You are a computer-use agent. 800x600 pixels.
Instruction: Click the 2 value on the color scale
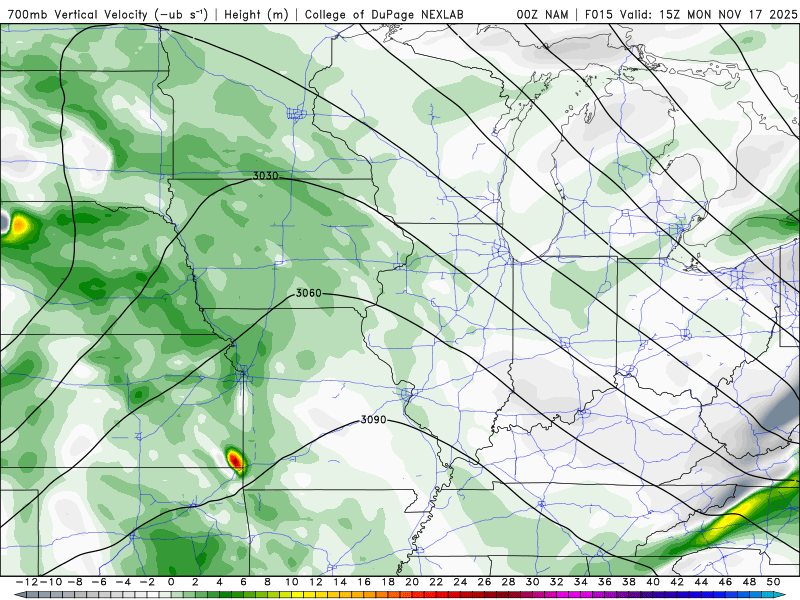coord(195,582)
